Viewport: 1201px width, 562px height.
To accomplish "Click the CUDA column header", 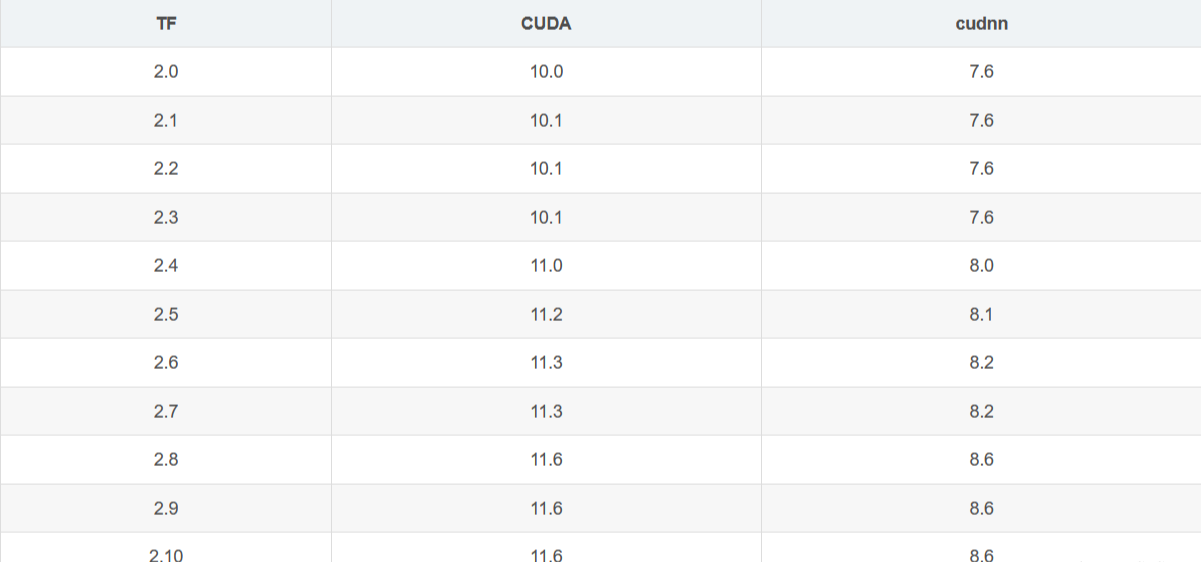I will pyautogui.click(x=546, y=24).
